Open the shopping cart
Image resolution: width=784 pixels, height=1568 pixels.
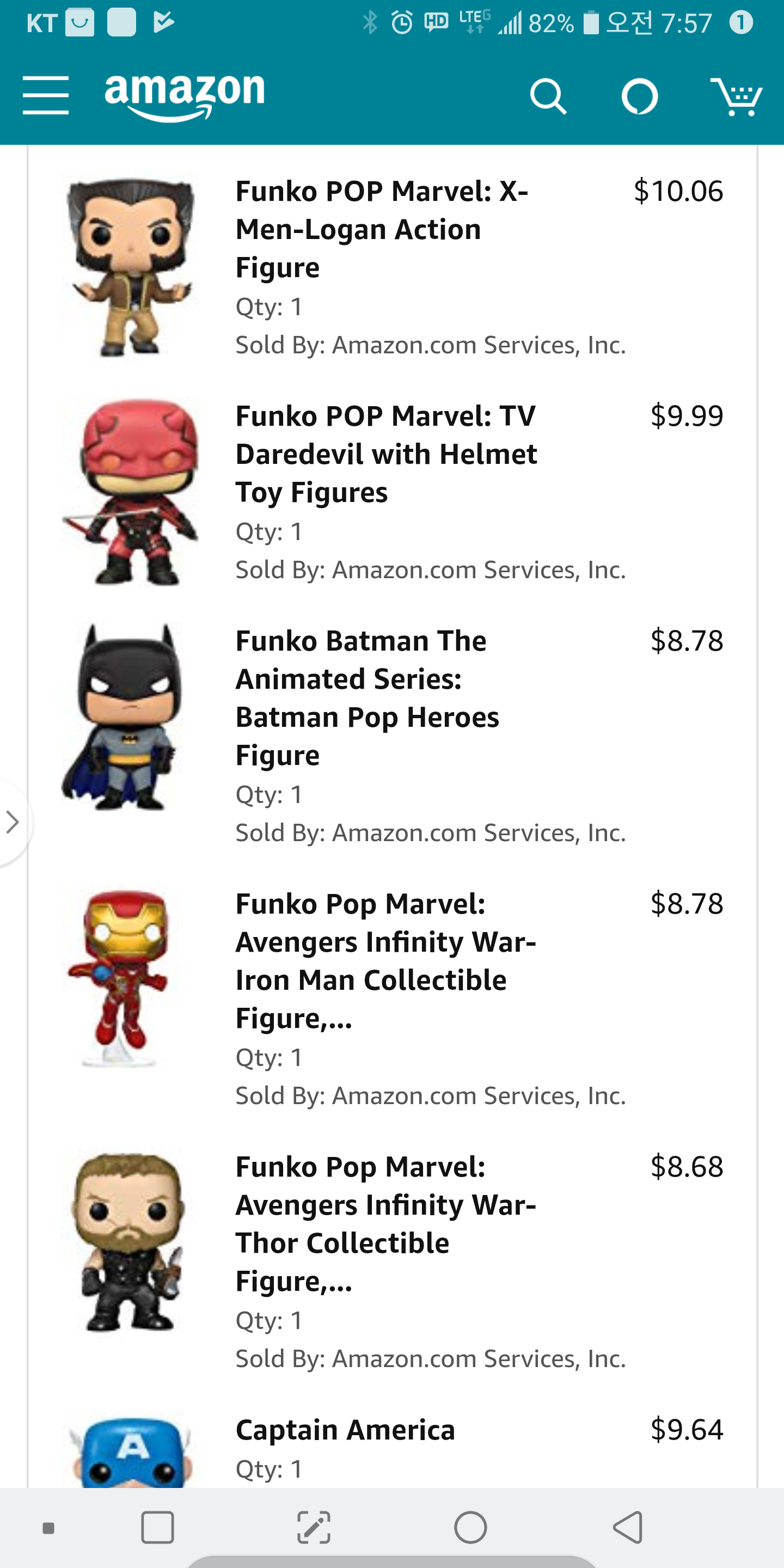click(736, 96)
